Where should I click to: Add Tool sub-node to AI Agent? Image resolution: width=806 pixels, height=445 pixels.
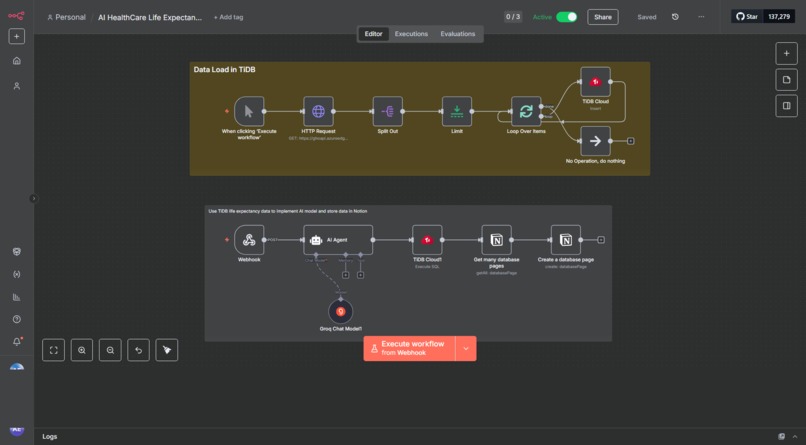(360, 275)
